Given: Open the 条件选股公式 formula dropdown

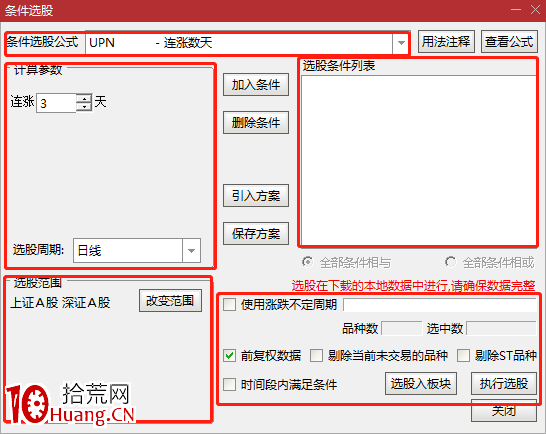Looking at the screenshot, I should point(401,43).
